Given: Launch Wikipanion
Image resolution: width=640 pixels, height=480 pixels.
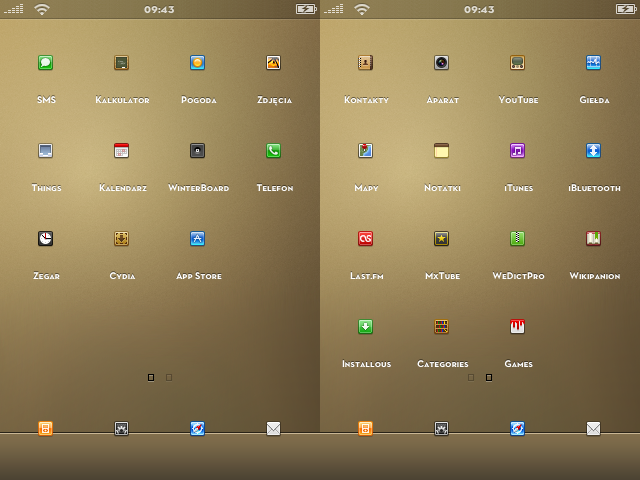Looking at the screenshot, I should point(593,239).
